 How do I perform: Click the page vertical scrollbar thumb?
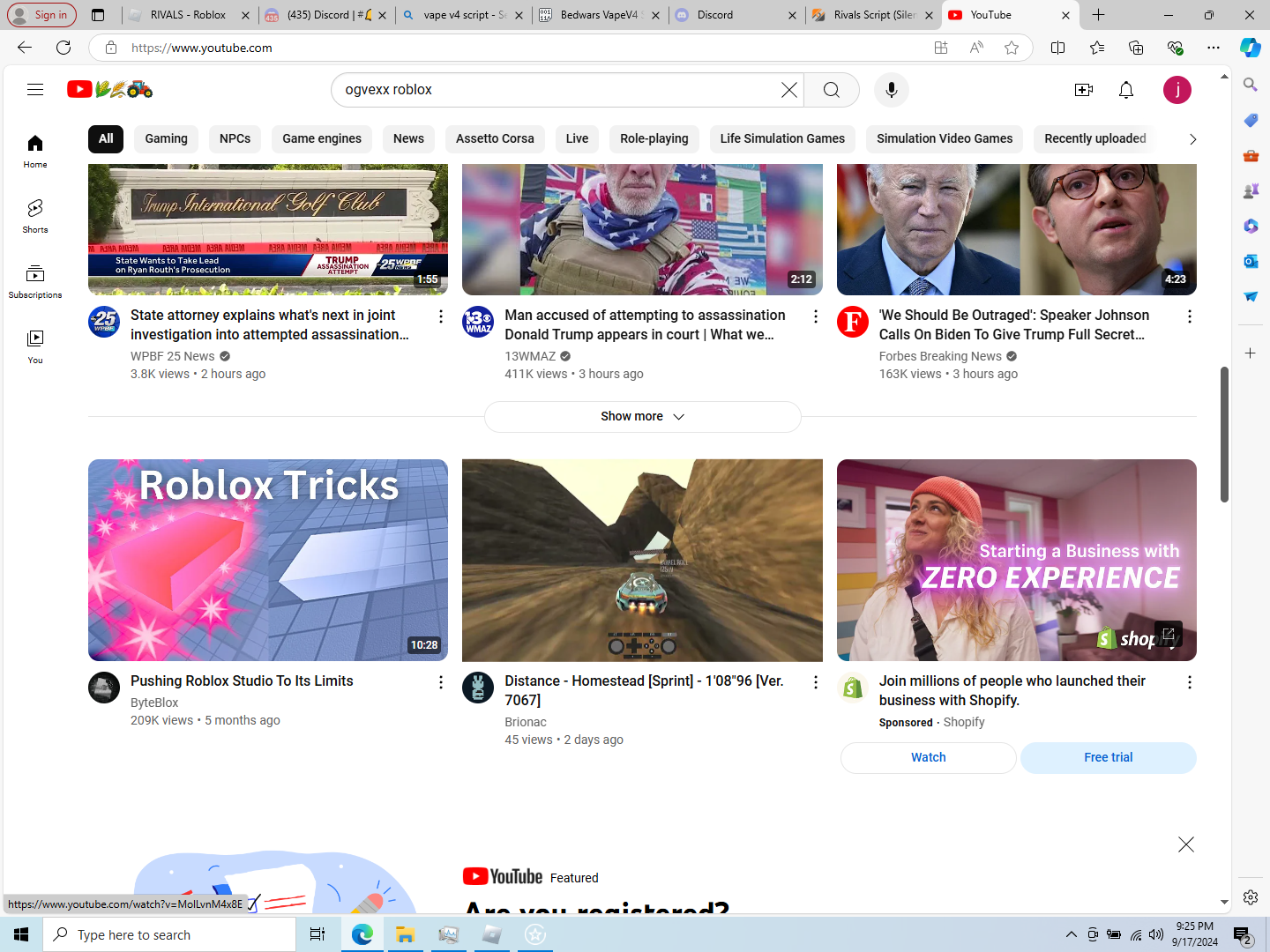pyautogui.click(x=1224, y=435)
